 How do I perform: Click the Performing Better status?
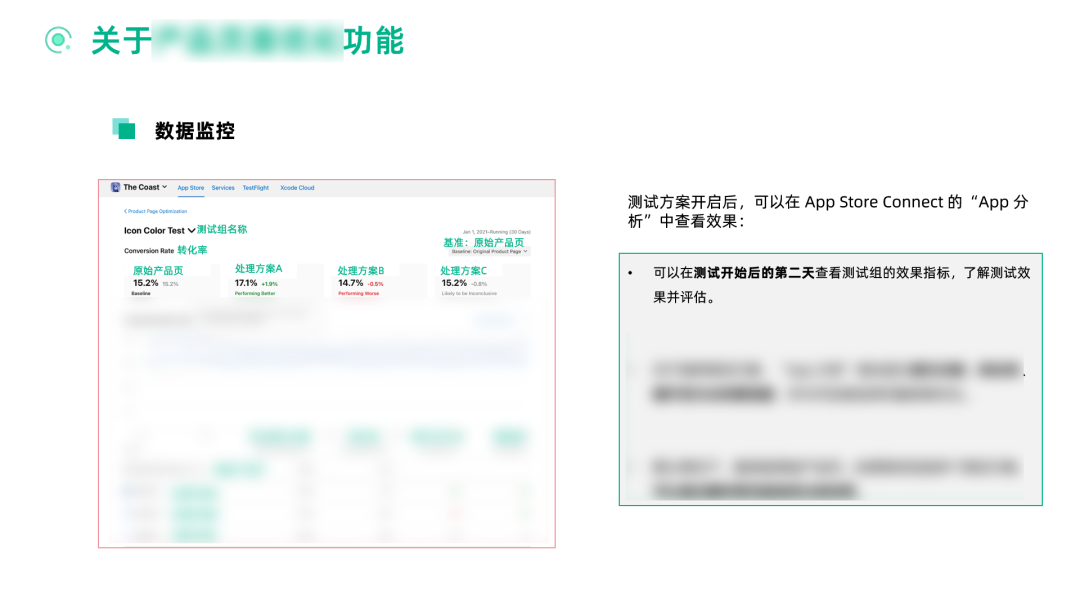point(255,293)
